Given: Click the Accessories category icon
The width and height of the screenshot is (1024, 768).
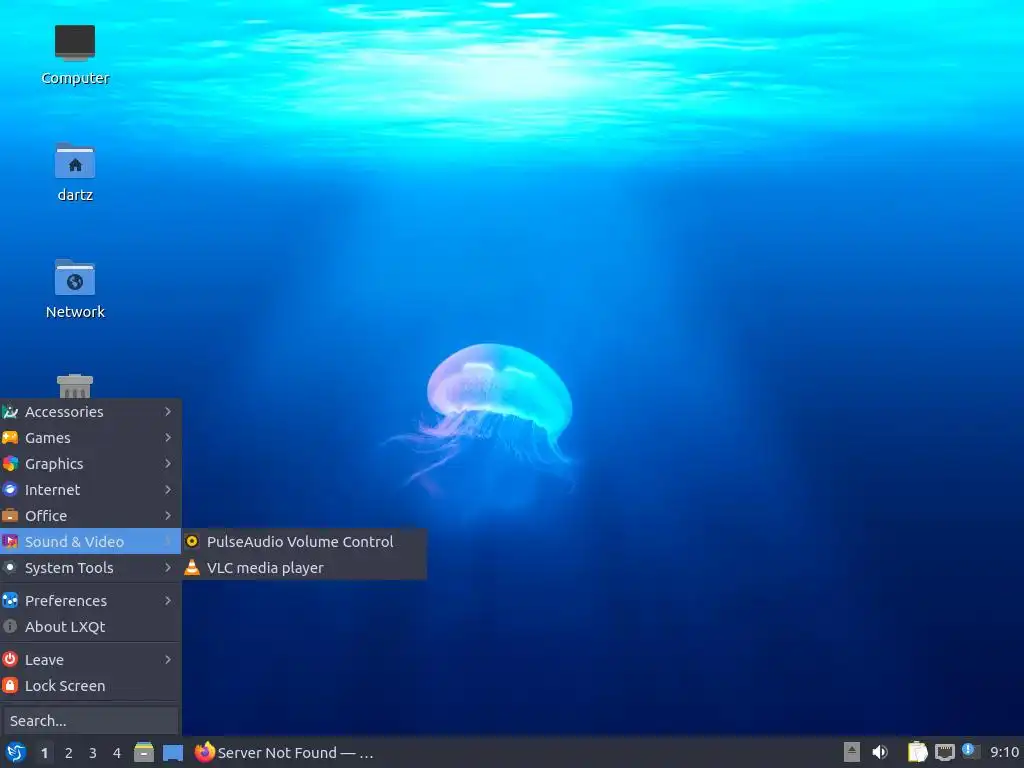Looking at the screenshot, I should 10,411.
